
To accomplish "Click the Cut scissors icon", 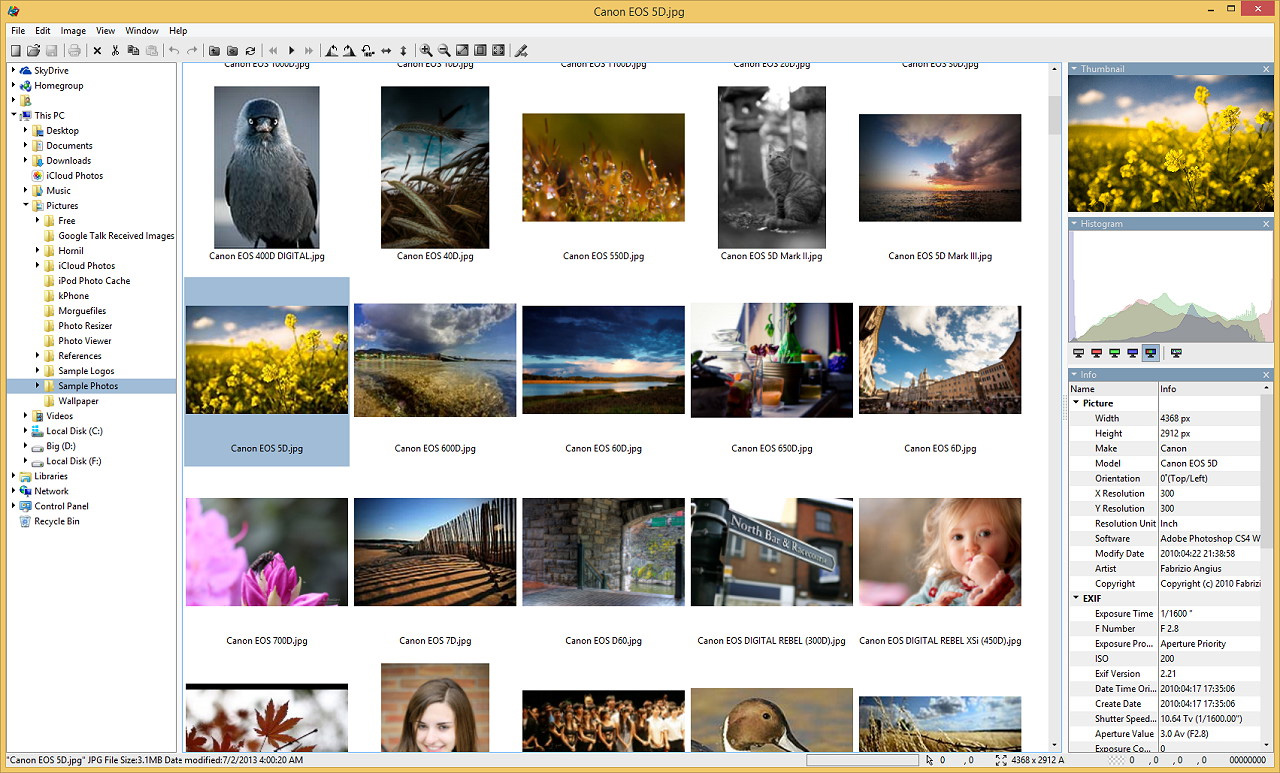I will coord(115,51).
